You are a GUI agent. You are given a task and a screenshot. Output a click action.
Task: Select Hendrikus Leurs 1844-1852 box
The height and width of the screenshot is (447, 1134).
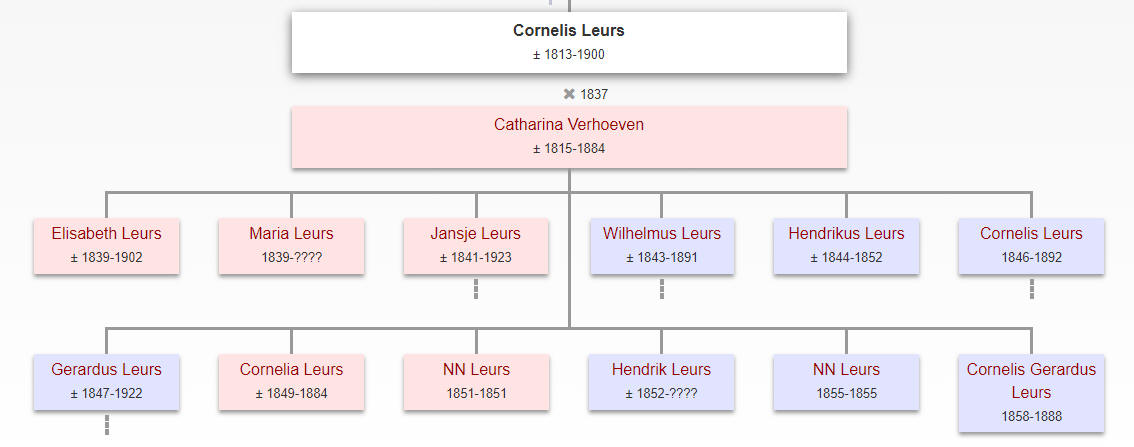(x=846, y=246)
